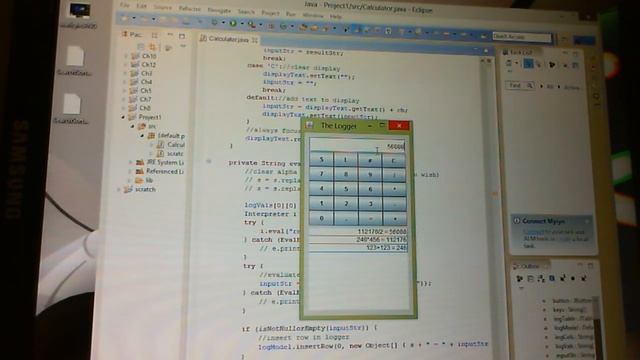640x360 pixels.
Task: Click the C clear button in The Logger
Action: point(393,160)
